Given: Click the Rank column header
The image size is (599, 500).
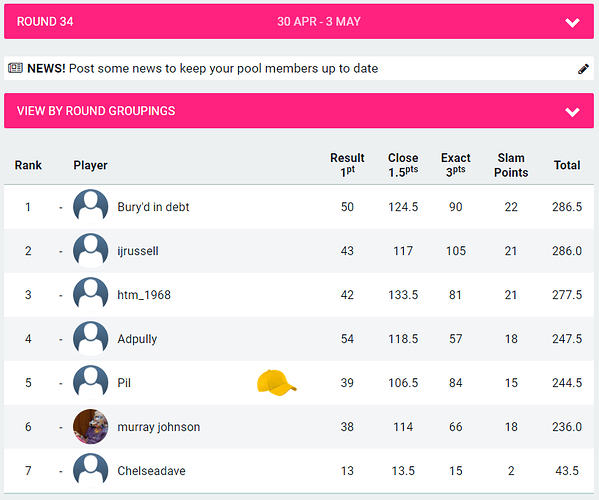Looking at the screenshot, I should (28, 165).
